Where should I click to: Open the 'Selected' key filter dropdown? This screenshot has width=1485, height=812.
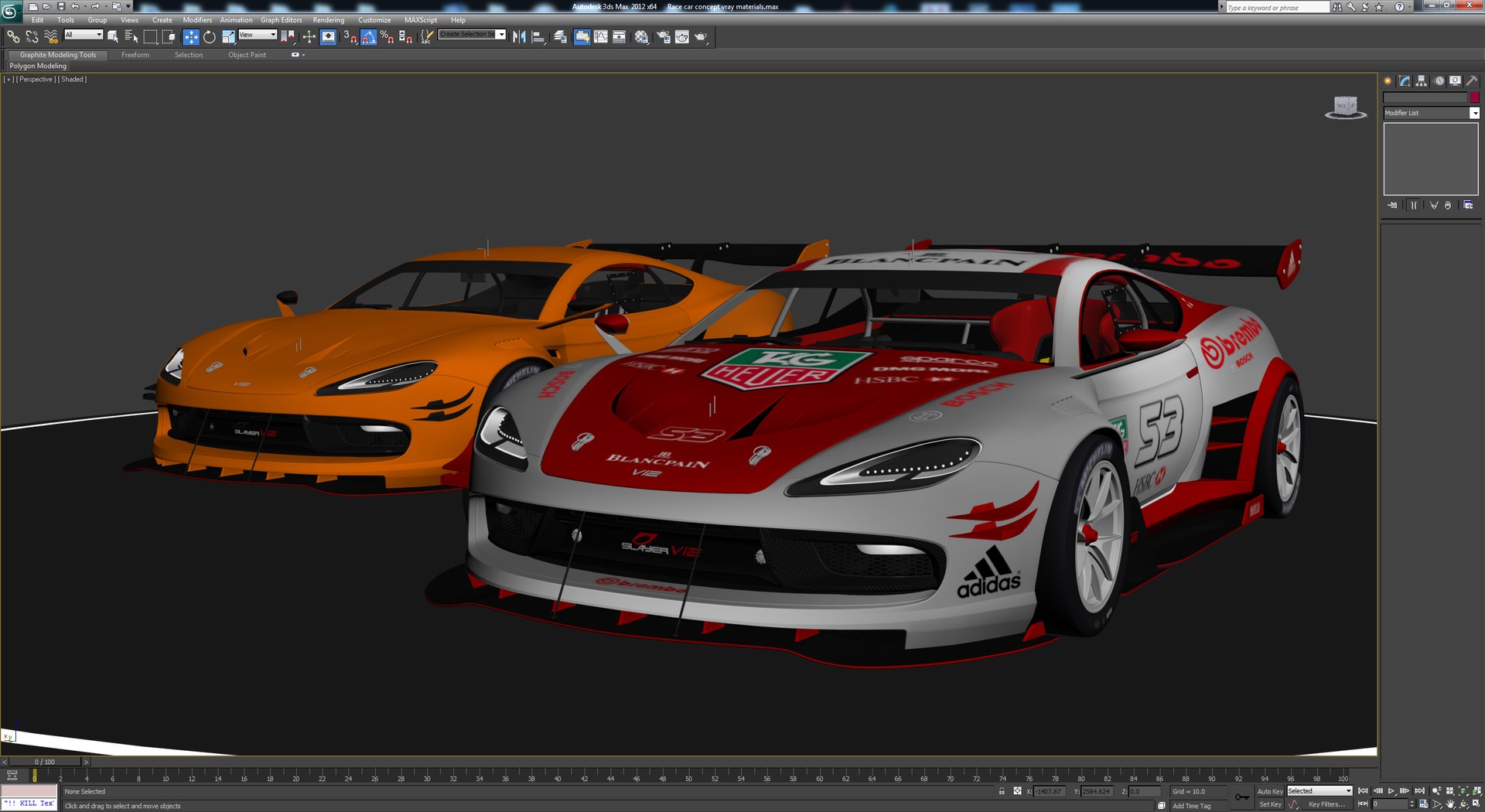(1319, 791)
